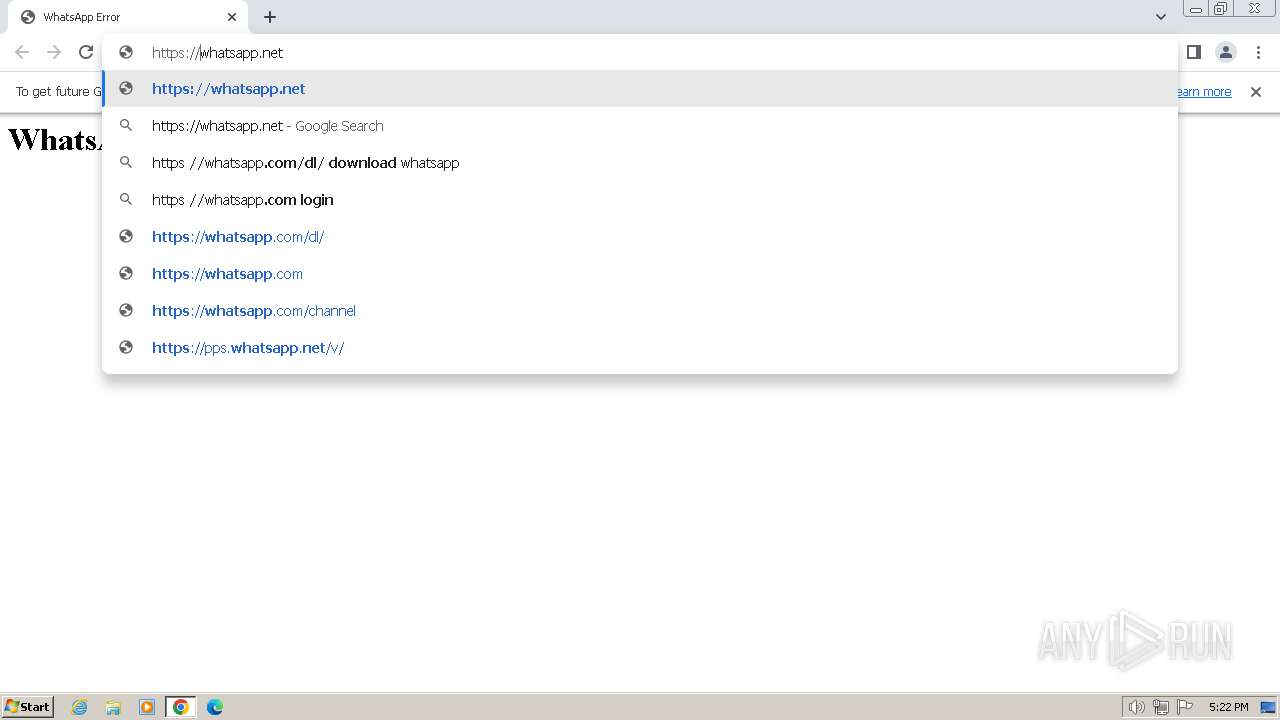1280x720 pixels.
Task: Click the globe icon beside https://whatsapp.com/channel
Action: (126, 311)
